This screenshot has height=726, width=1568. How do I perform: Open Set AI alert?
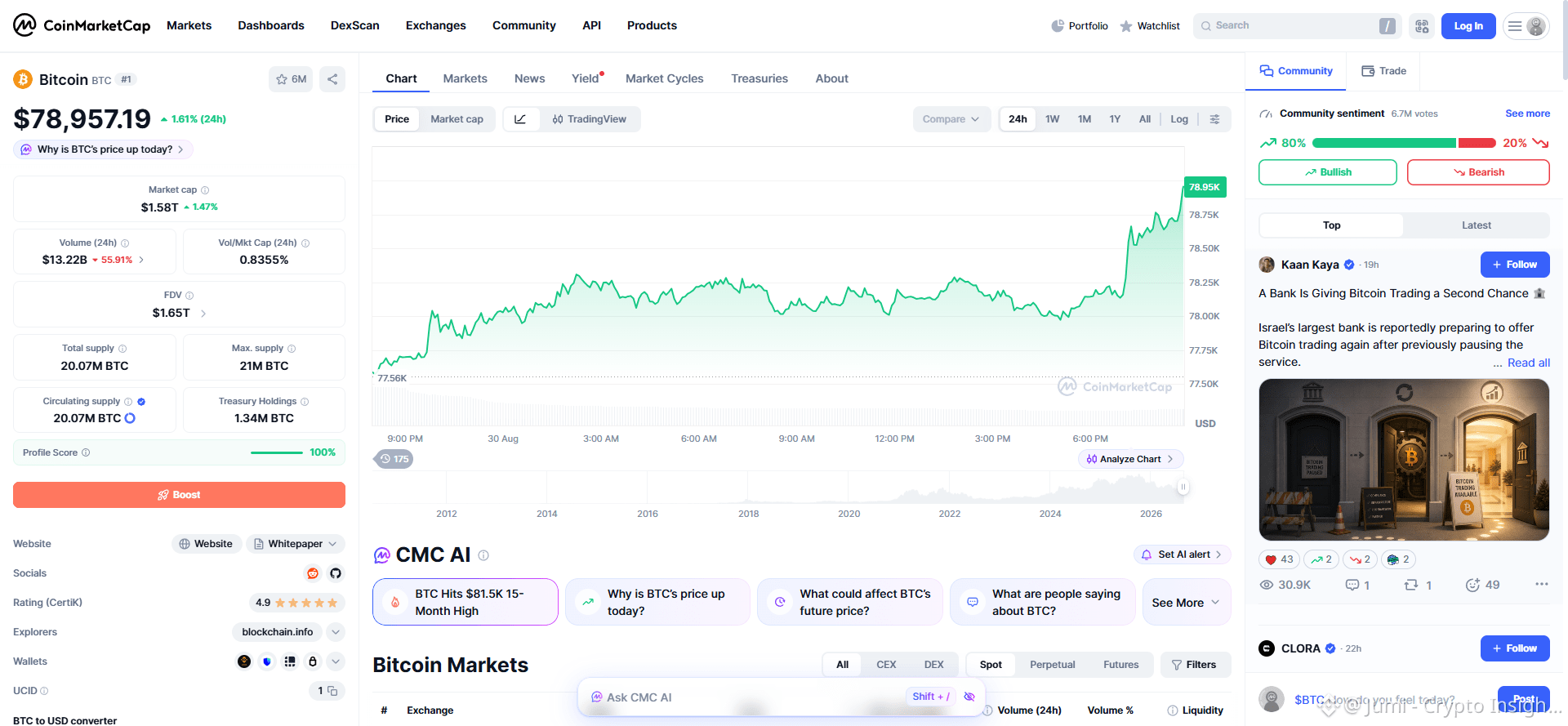coord(1182,555)
